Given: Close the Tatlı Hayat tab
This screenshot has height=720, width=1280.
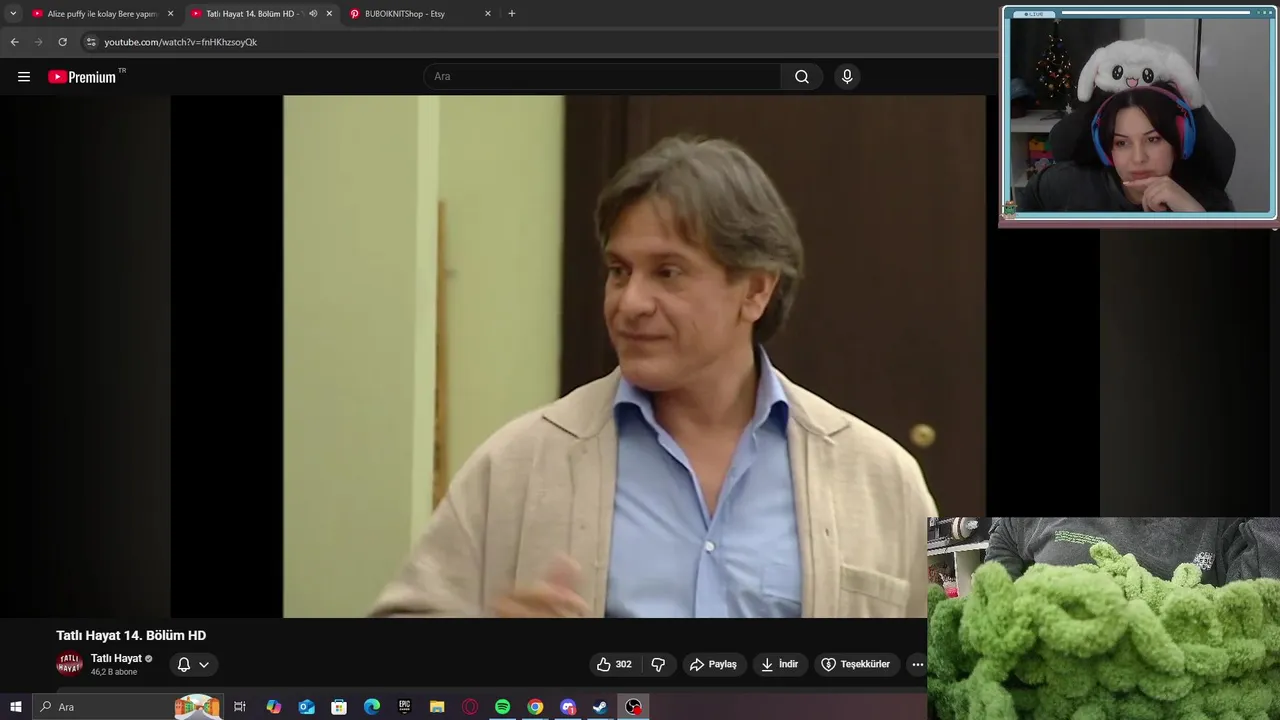Looking at the screenshot, I should click(x=329, y=14).
